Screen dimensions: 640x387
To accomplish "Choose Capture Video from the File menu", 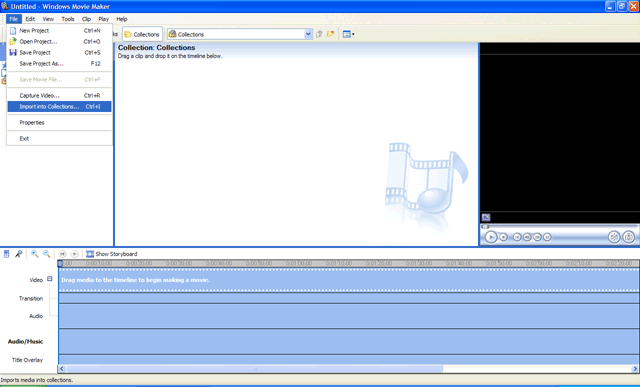I will pyautogui.click(x=59, y=96).
